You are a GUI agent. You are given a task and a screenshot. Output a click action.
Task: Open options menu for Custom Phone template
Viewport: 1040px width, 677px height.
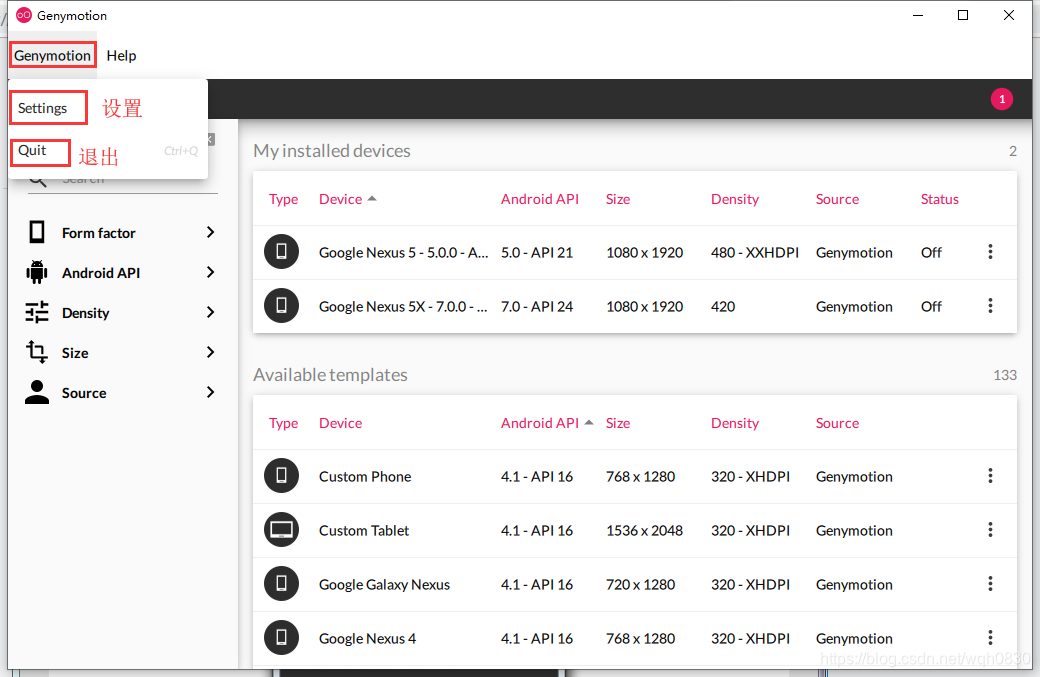click(x=990, y=475)
